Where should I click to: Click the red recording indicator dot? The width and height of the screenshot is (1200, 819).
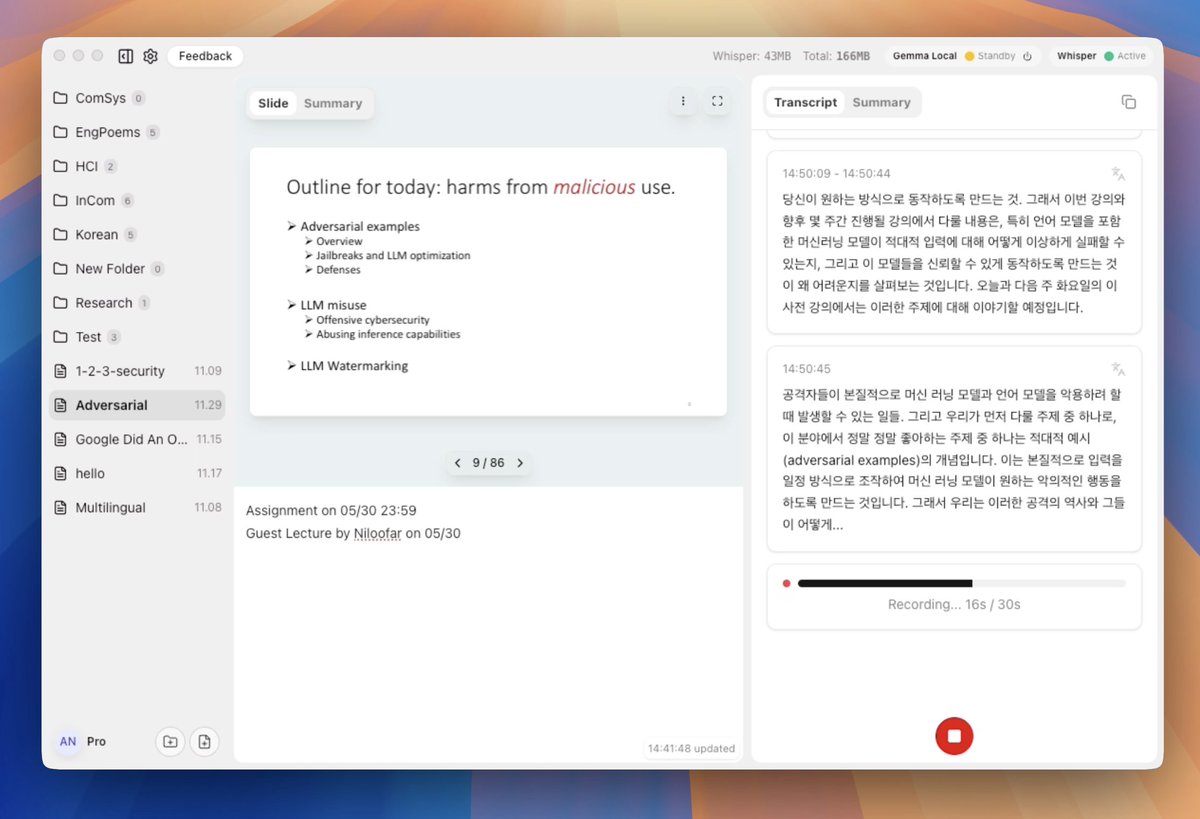point(787,583)
